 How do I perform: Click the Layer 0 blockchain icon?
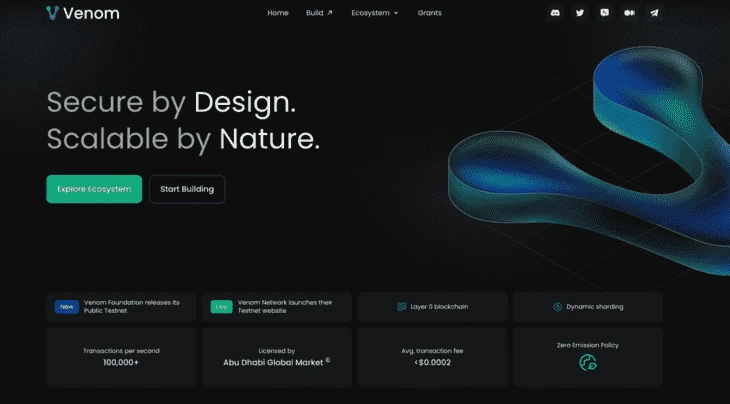(x=401, y=307)
